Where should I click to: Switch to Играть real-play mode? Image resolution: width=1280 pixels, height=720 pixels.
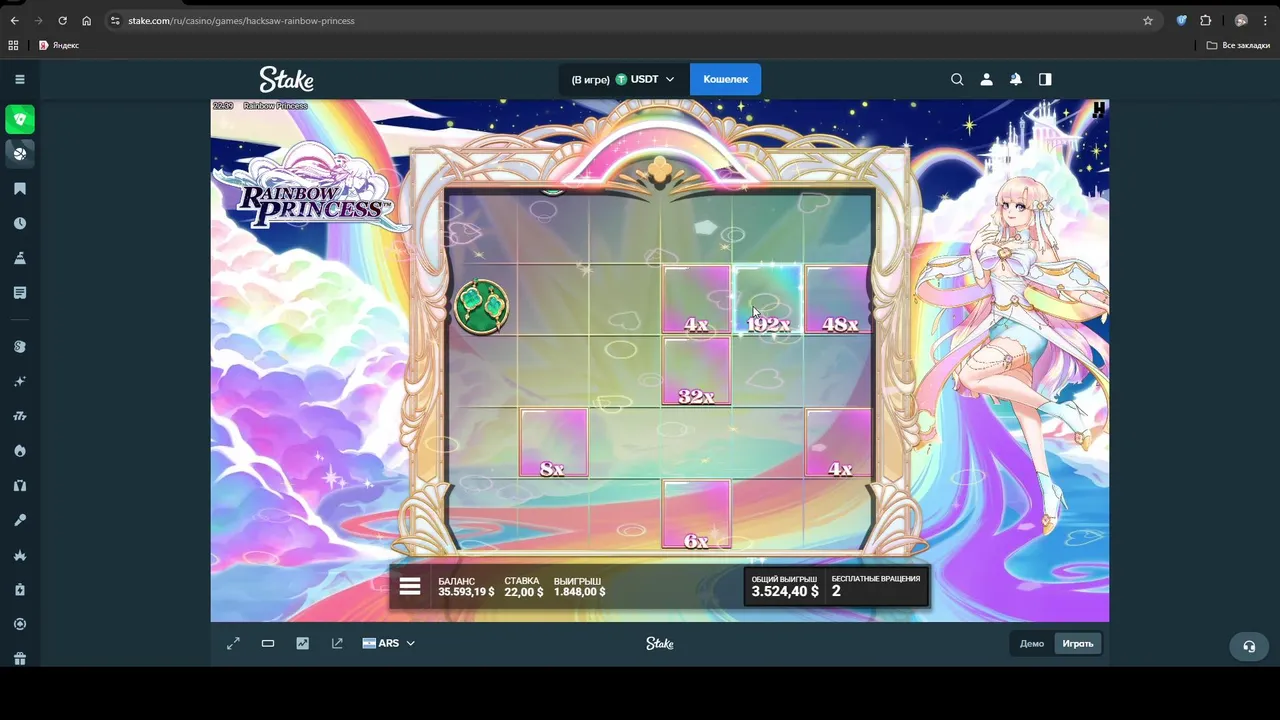[x=1078, y=643]
